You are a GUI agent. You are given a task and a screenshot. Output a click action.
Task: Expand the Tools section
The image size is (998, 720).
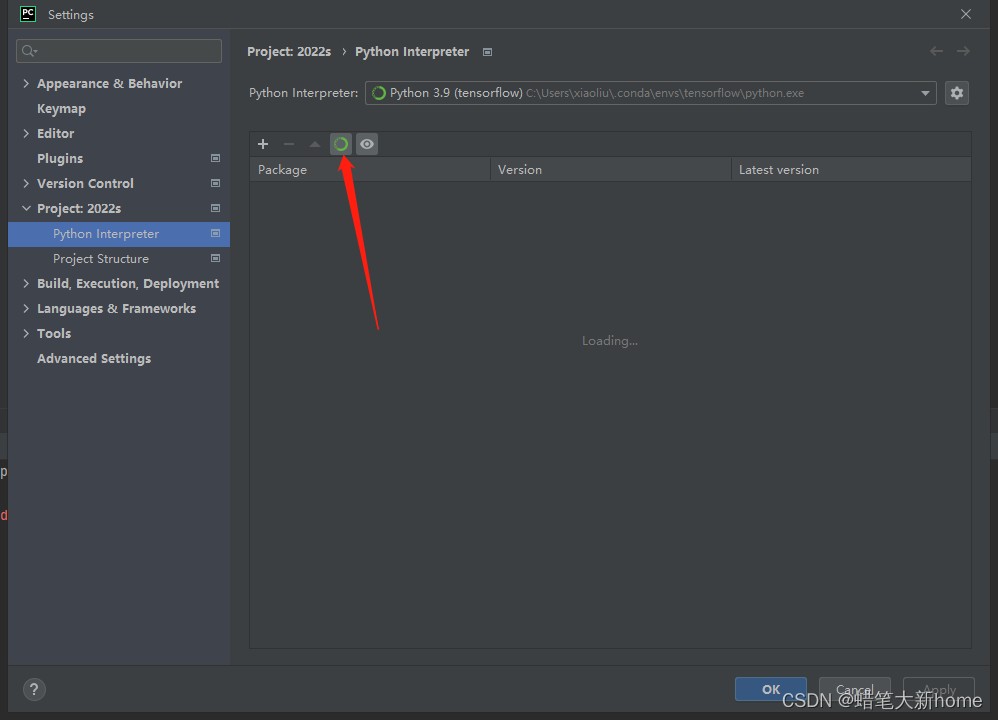[x=26, y=333]
